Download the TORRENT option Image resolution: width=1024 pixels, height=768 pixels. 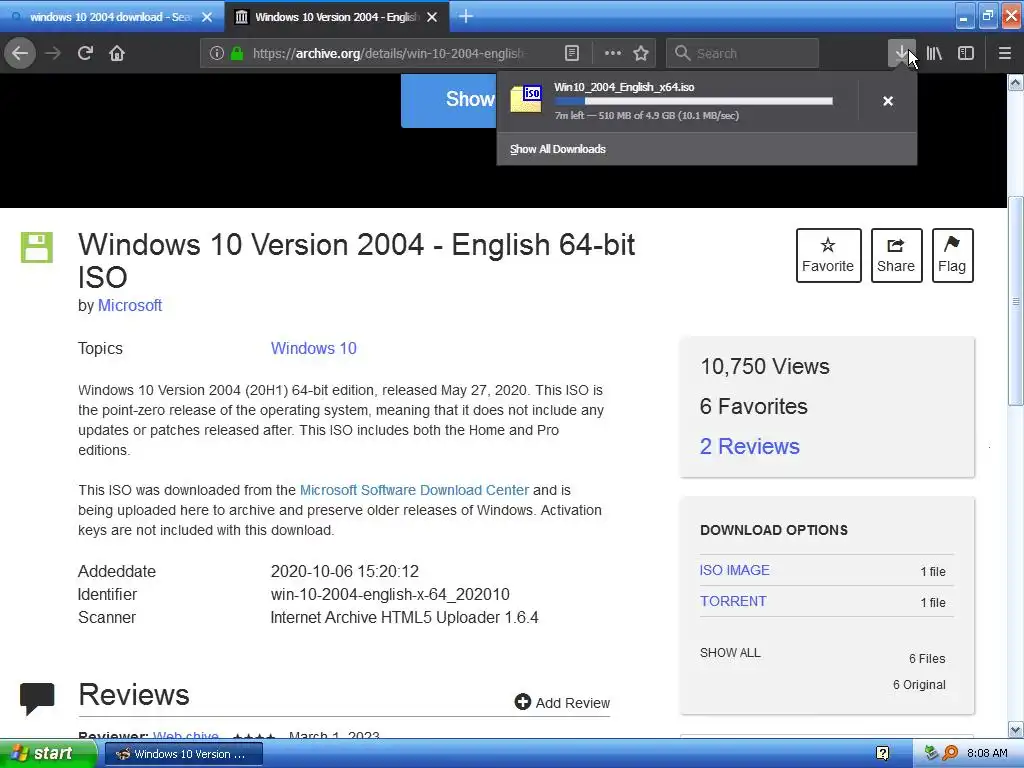tap(733, 601)
